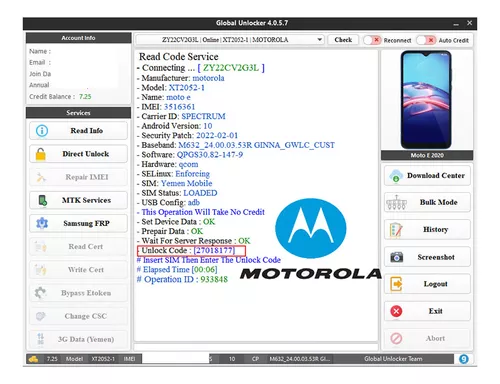The image size is (500, 384).
Task: Click the Moto E 2020 phone thumbnail
Action: 426,100
